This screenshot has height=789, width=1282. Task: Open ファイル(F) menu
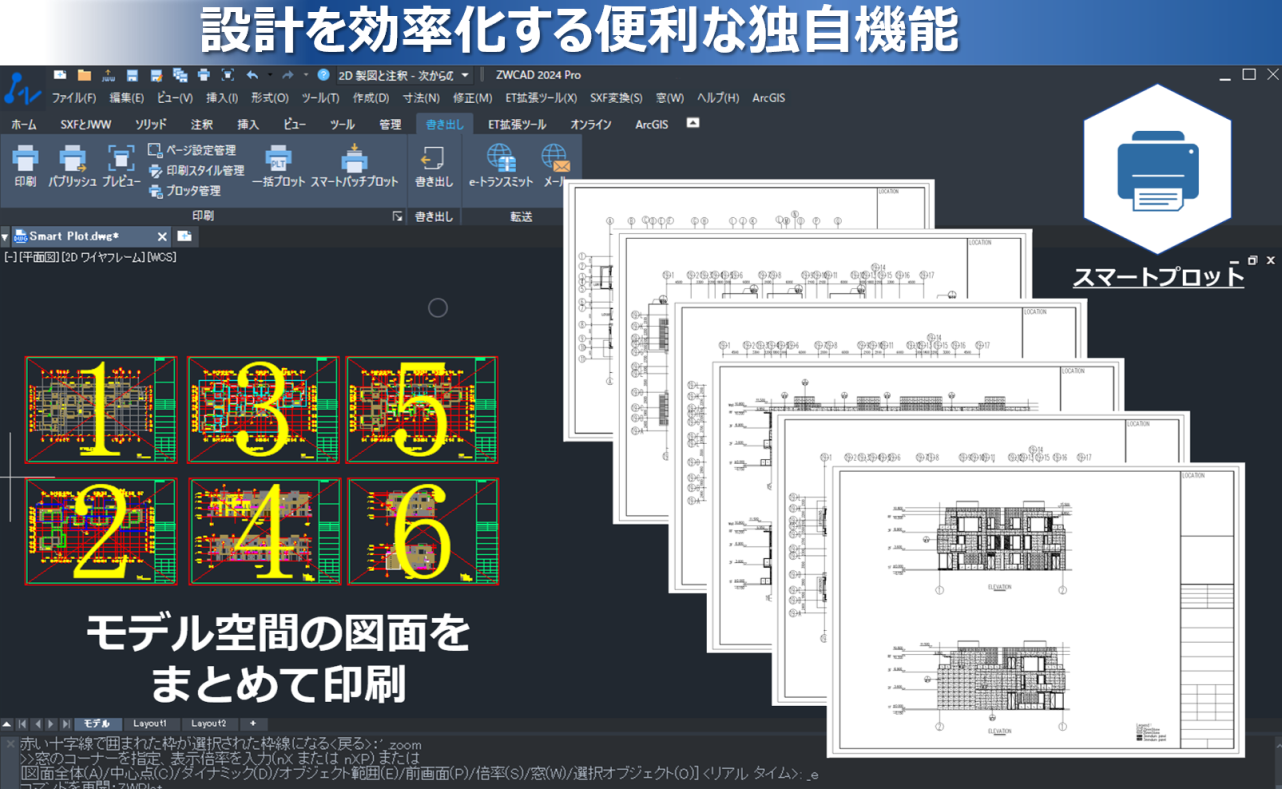tap(74, 98)
